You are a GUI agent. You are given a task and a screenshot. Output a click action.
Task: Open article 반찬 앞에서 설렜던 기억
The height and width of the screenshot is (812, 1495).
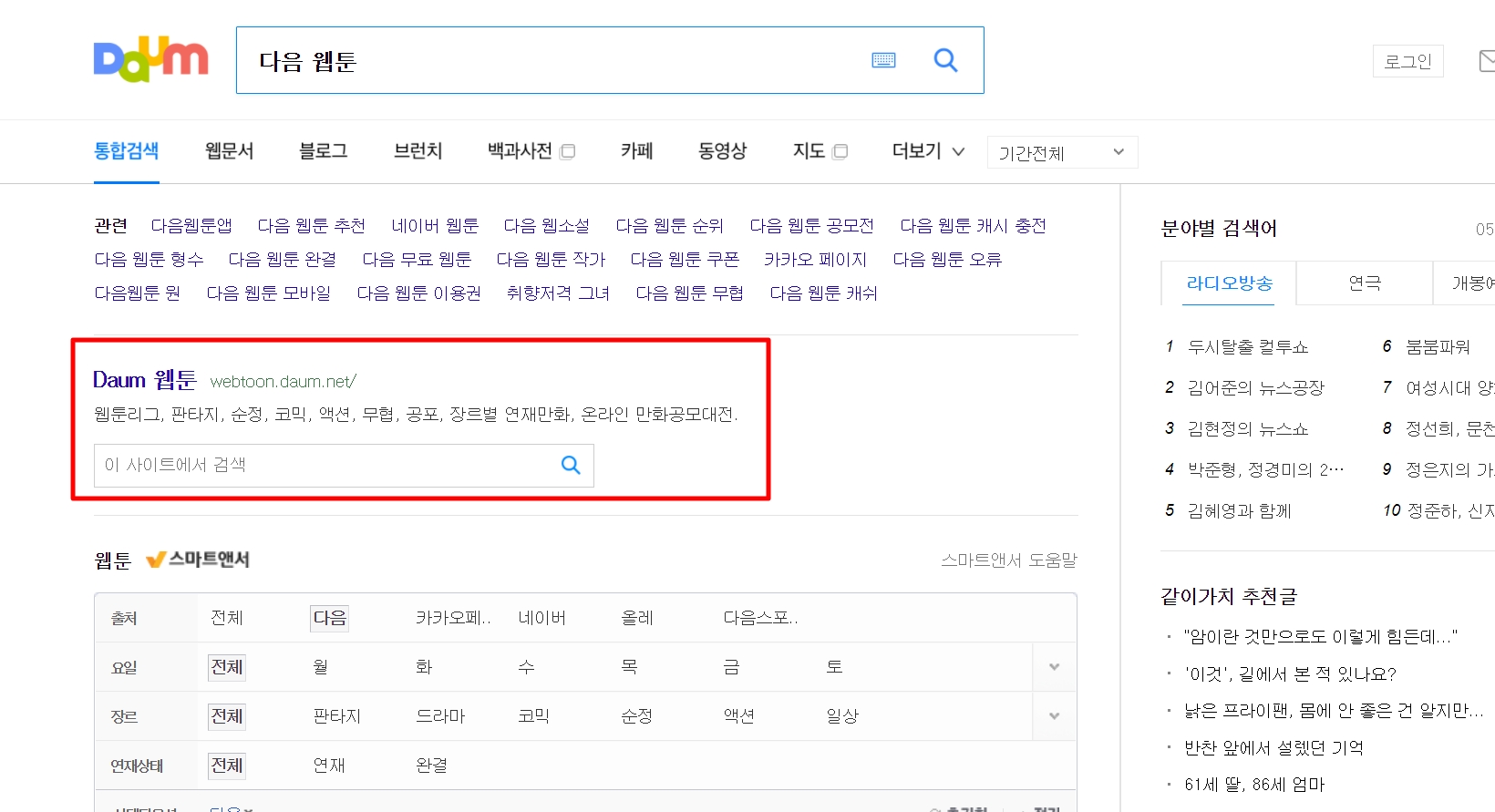point(1273,748)
